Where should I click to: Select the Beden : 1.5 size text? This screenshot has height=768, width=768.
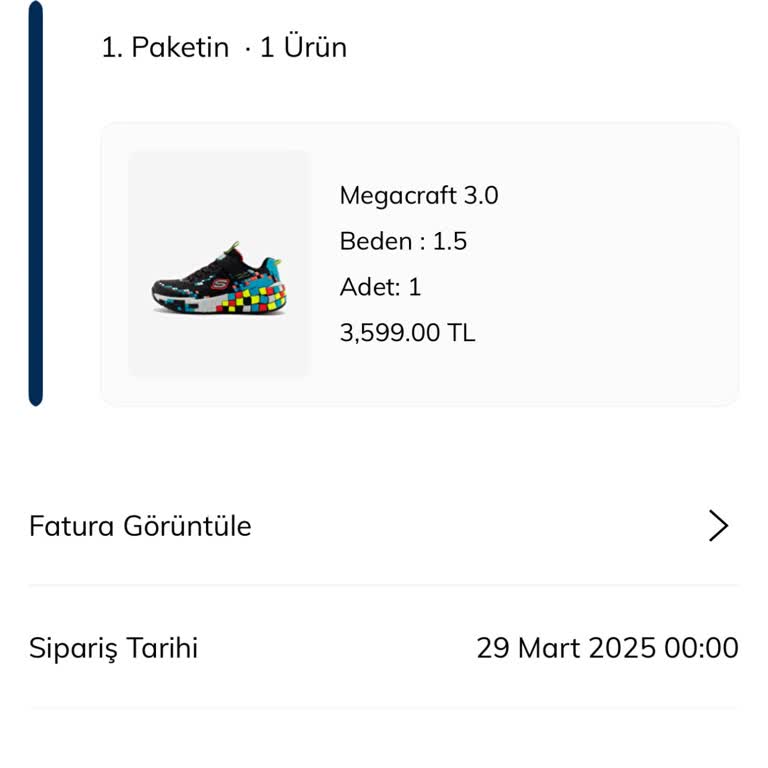403,241
